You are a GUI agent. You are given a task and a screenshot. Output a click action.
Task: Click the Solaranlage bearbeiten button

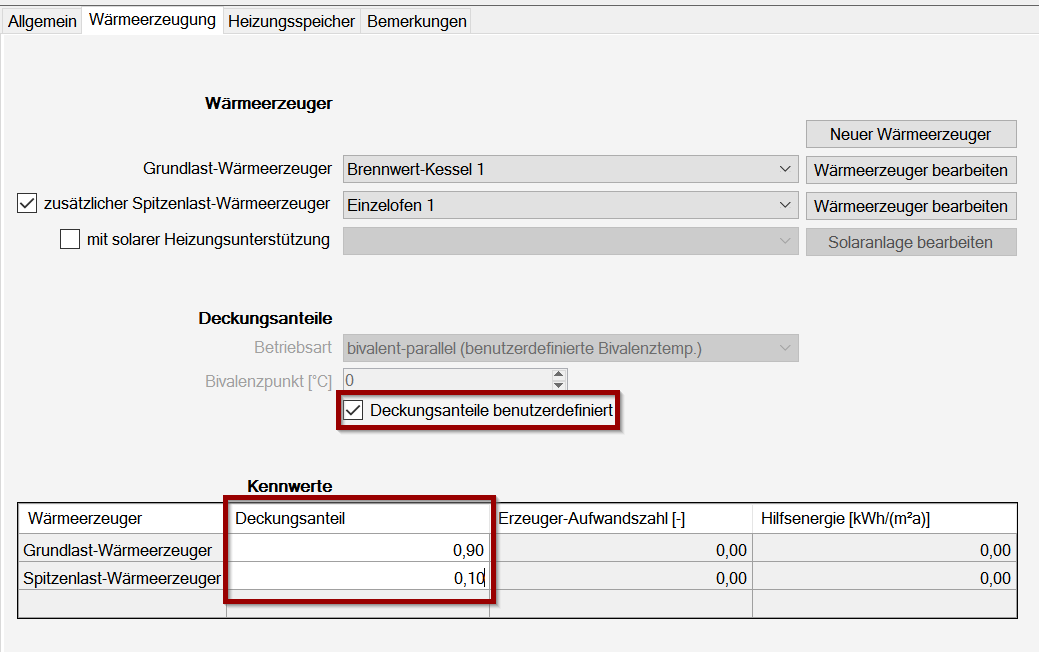click(x=910, y=242)
